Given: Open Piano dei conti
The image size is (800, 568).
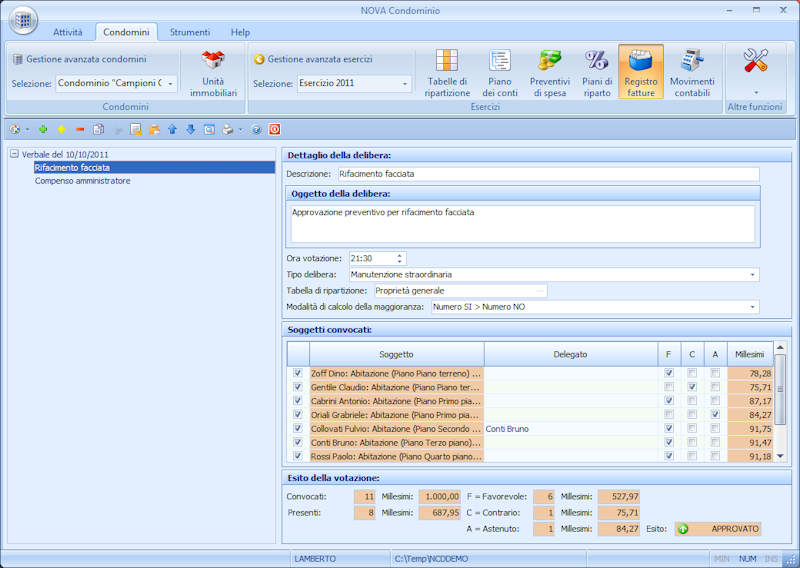Looking at the screenshot, I should [x=499, y=73].
